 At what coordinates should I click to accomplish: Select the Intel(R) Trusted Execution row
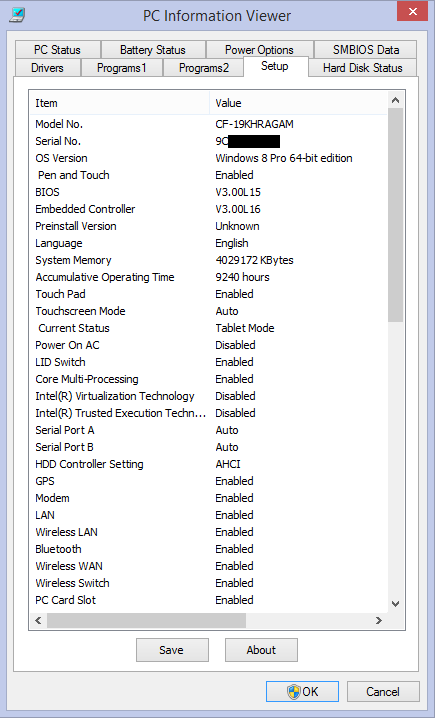coord(208,413)
